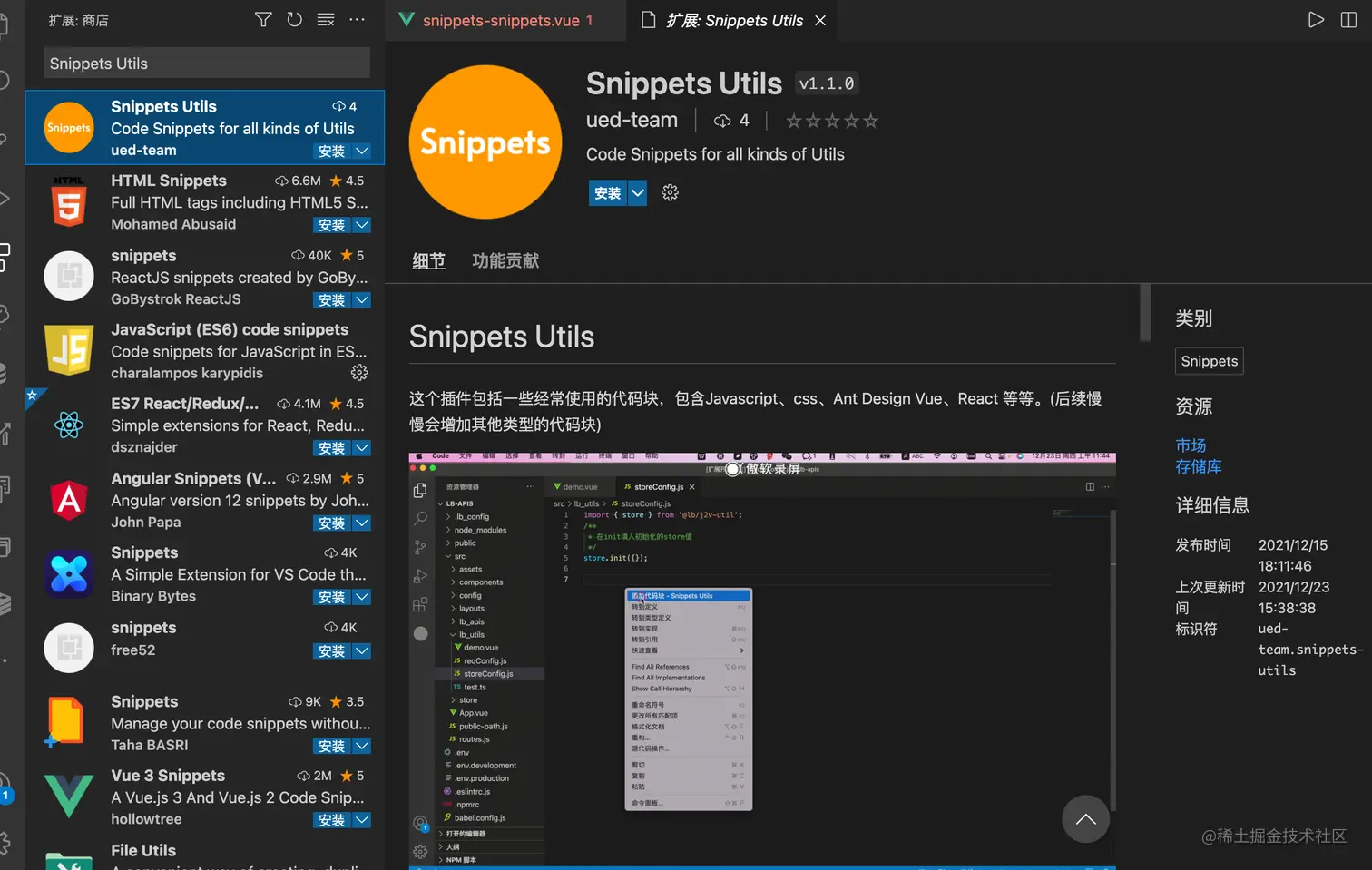Expand install options for Vue 3 Snippets
The height and width of the screenshot is (870, 1372).
[x=362, y=820]
